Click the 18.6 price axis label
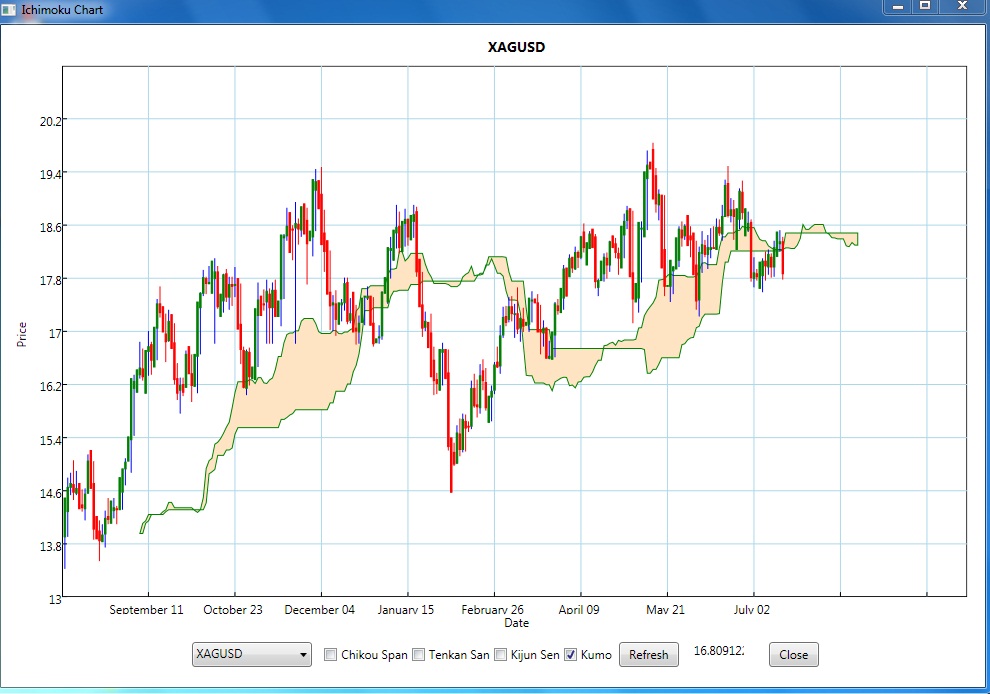 [47, 227]
